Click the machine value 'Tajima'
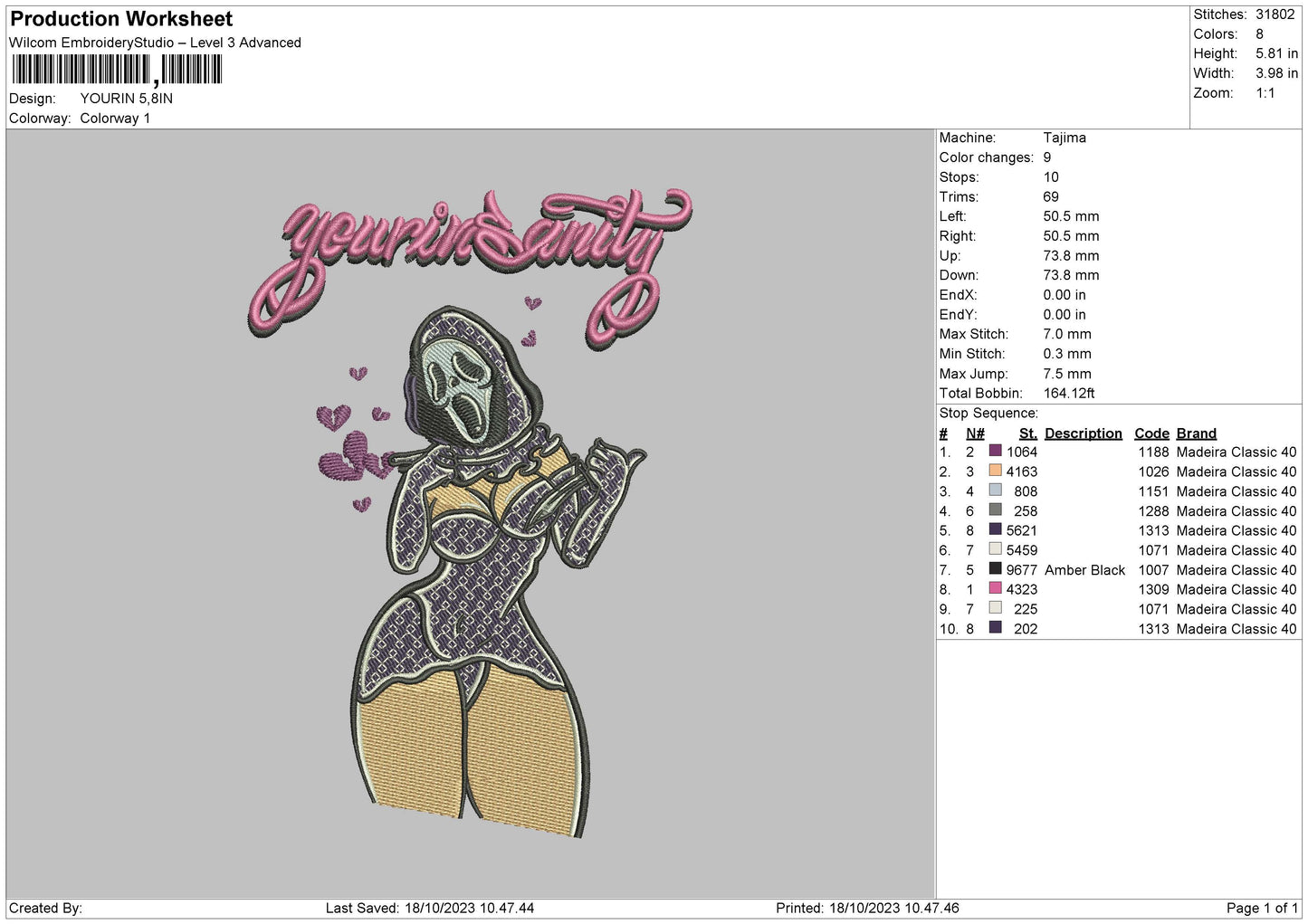Image resolution: width=1308 pixels, height=924 pixels. 1064,138
